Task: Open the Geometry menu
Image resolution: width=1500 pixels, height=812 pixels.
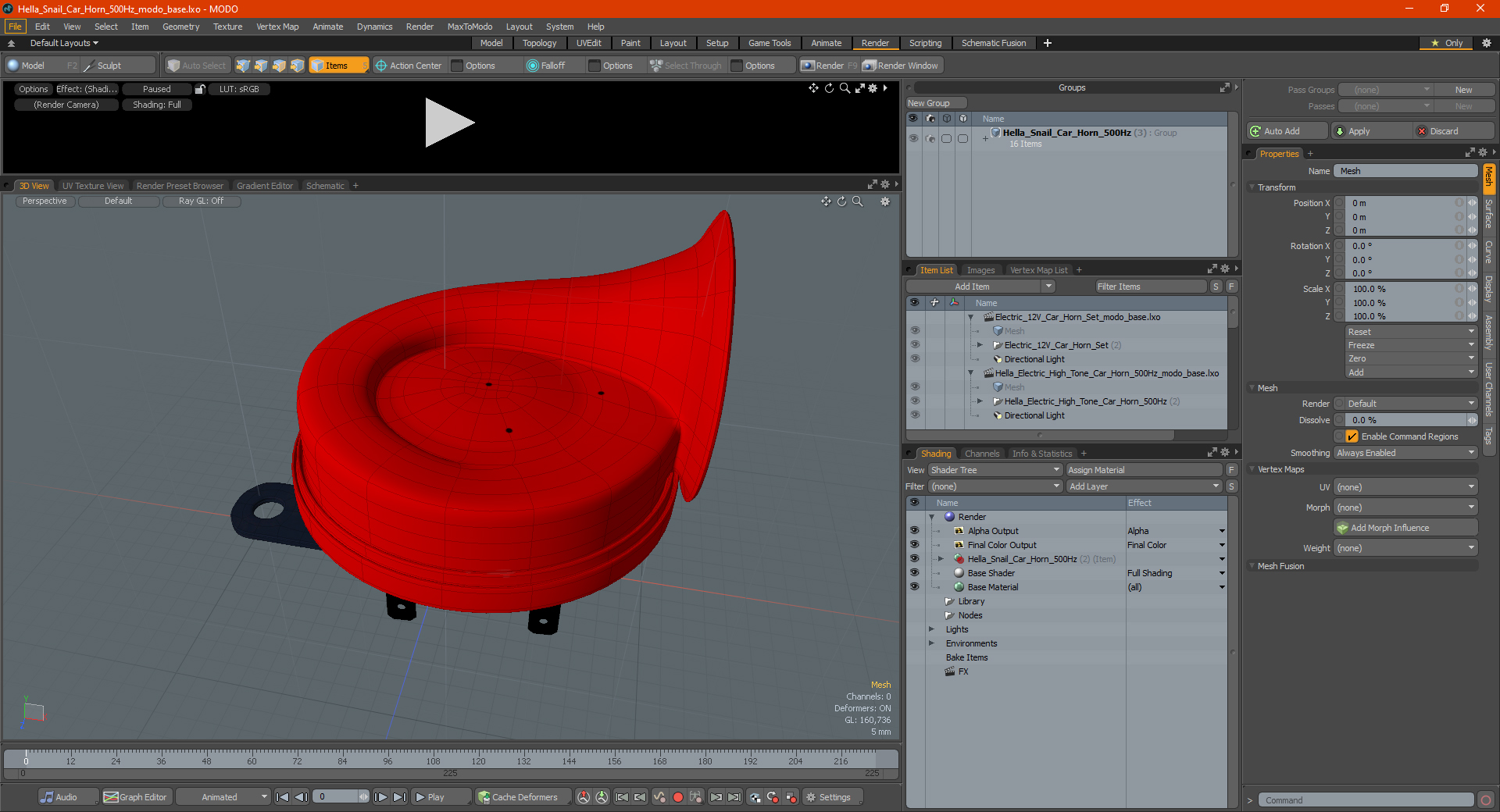Action: (180, 27)
